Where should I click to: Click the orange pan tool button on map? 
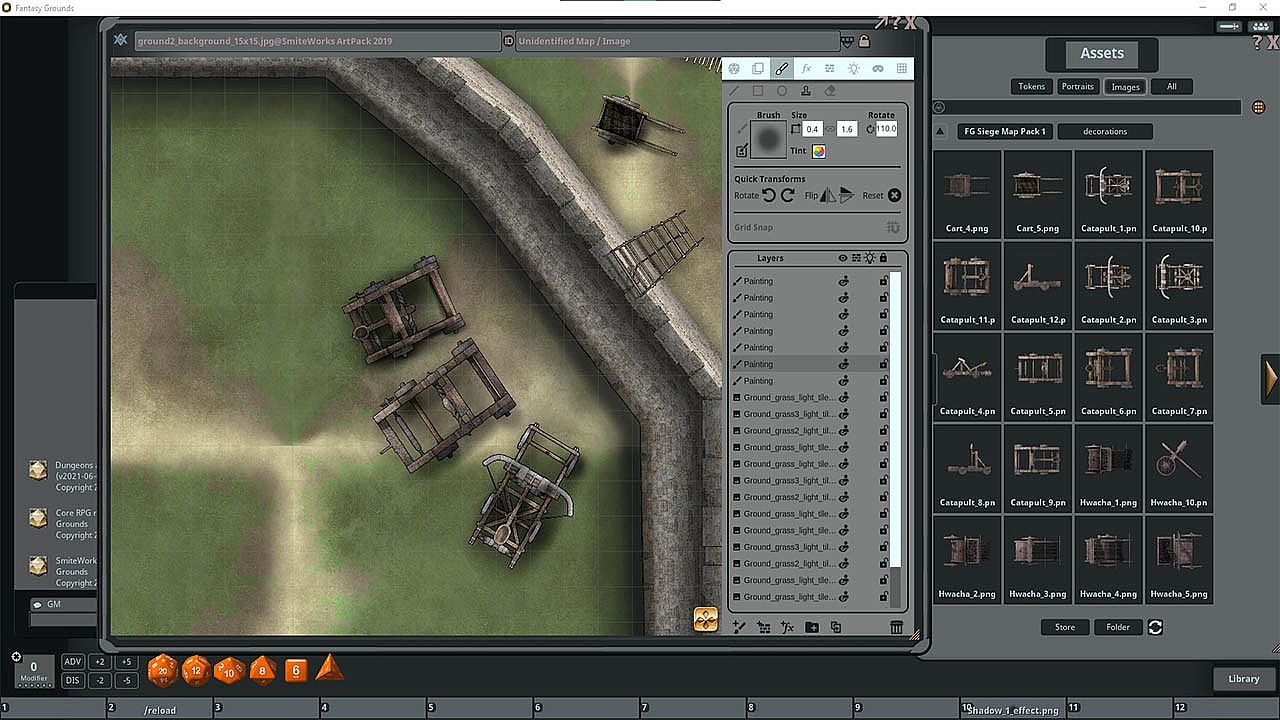706,620
